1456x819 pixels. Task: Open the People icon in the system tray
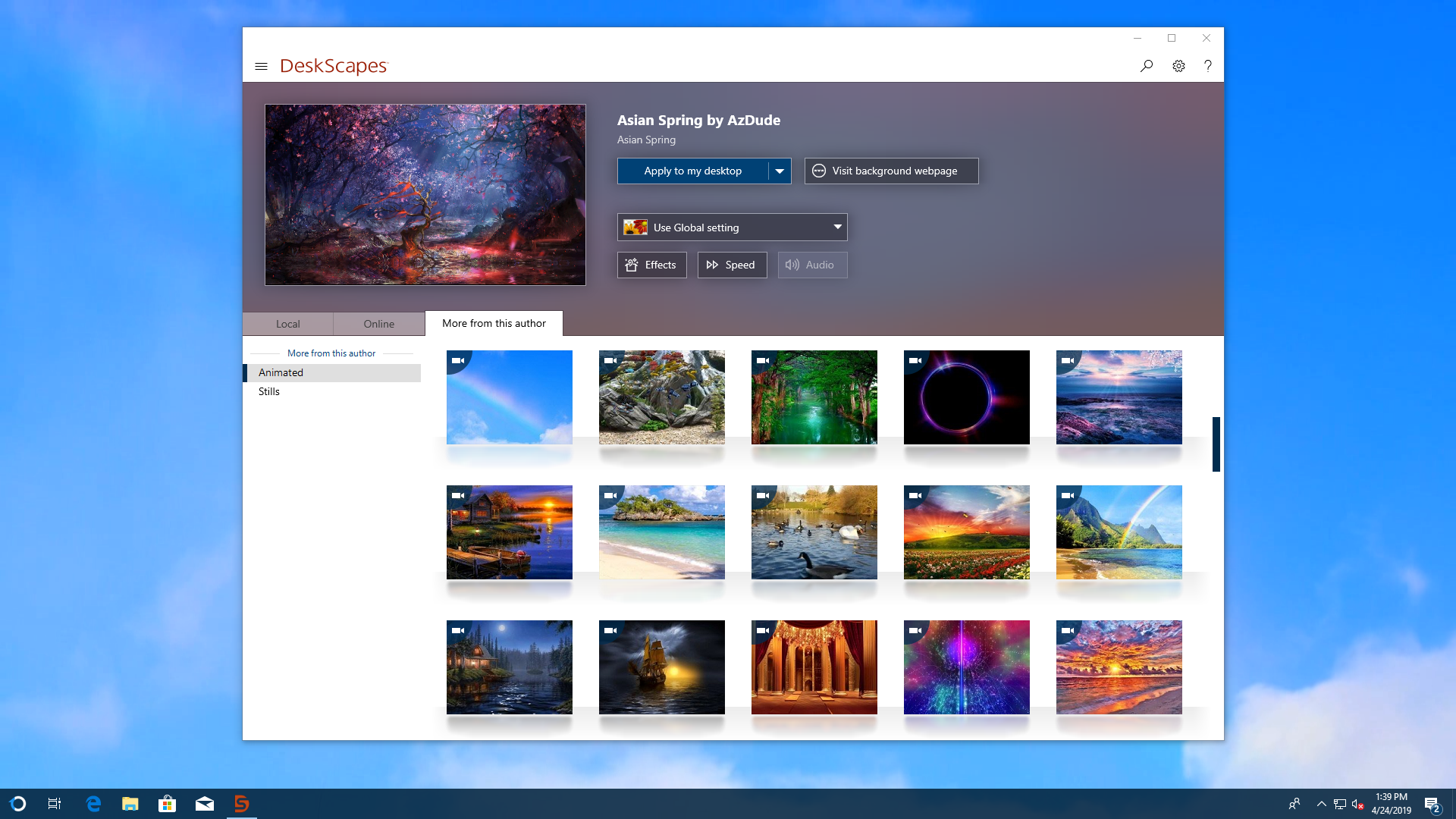click(1294, 804)
